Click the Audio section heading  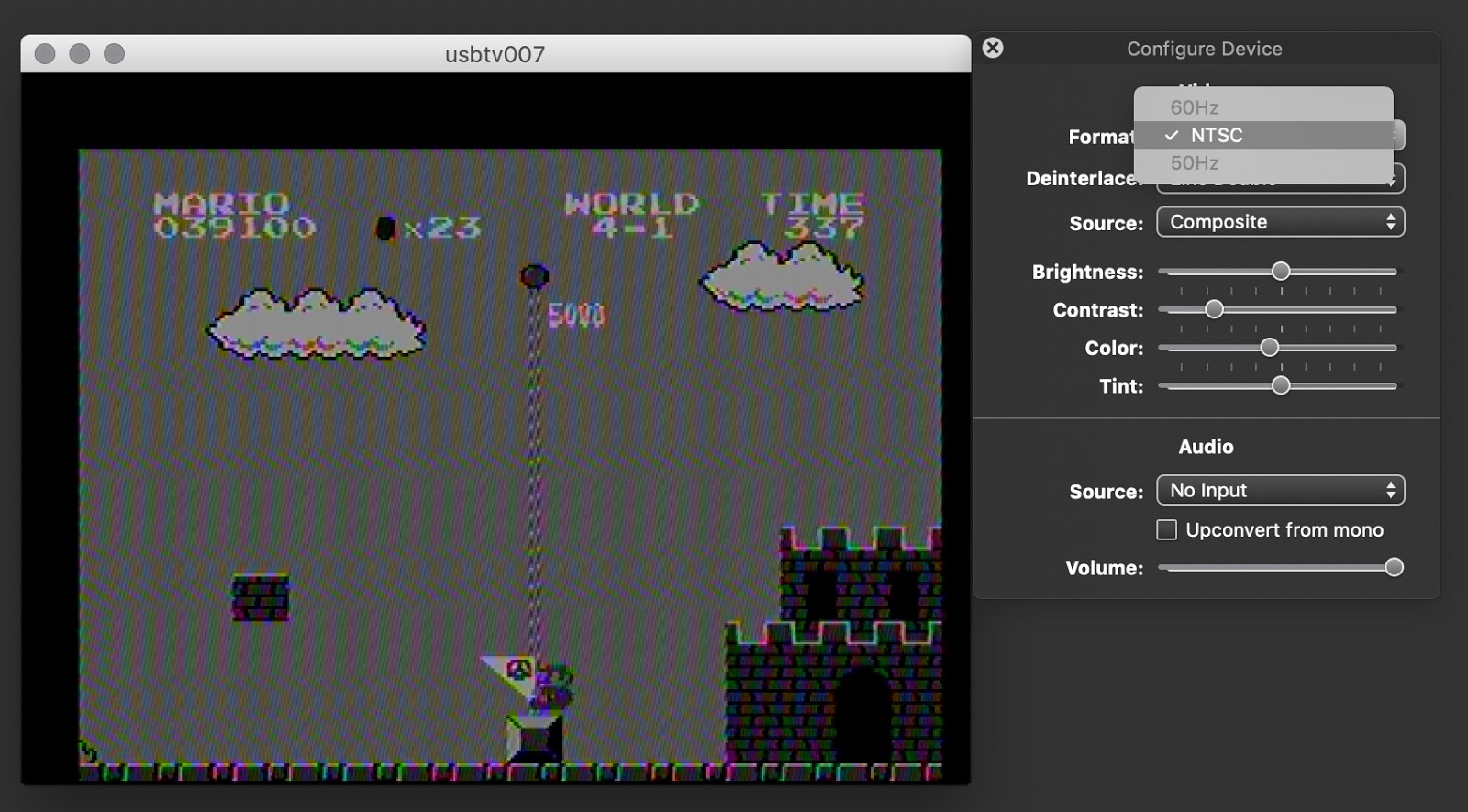coord(1206,447)
